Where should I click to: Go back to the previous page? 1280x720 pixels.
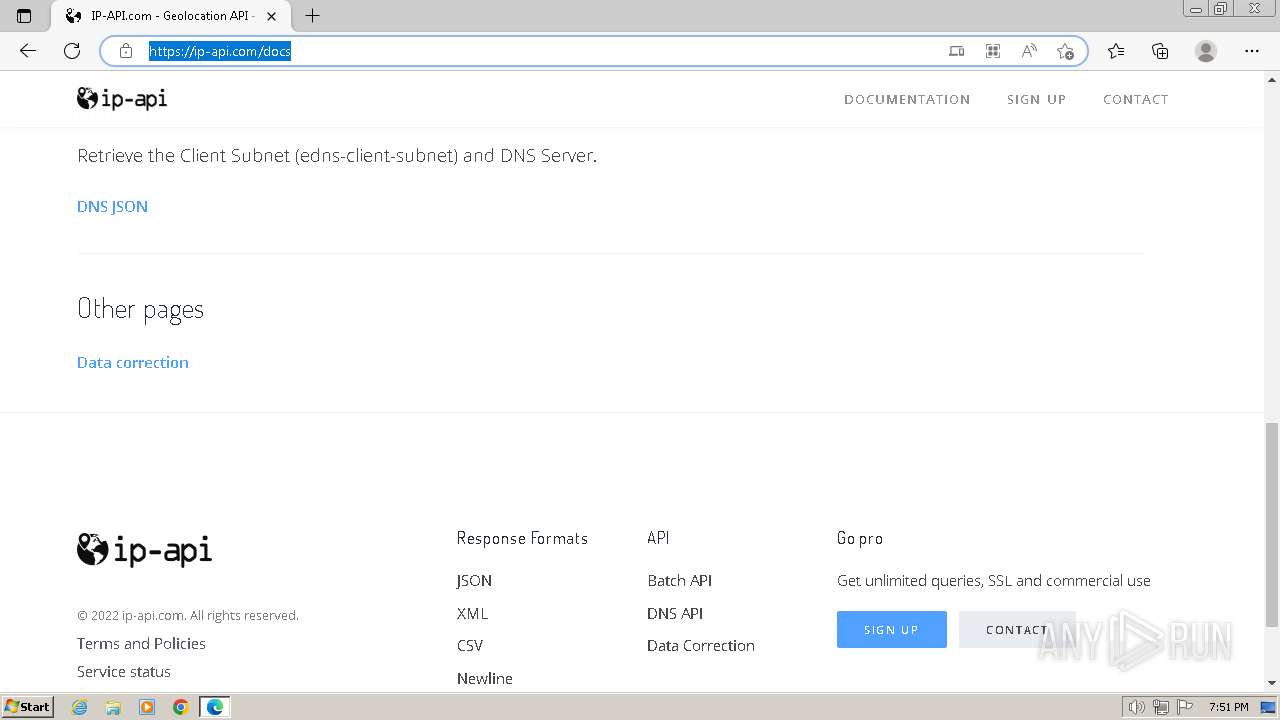28,51
